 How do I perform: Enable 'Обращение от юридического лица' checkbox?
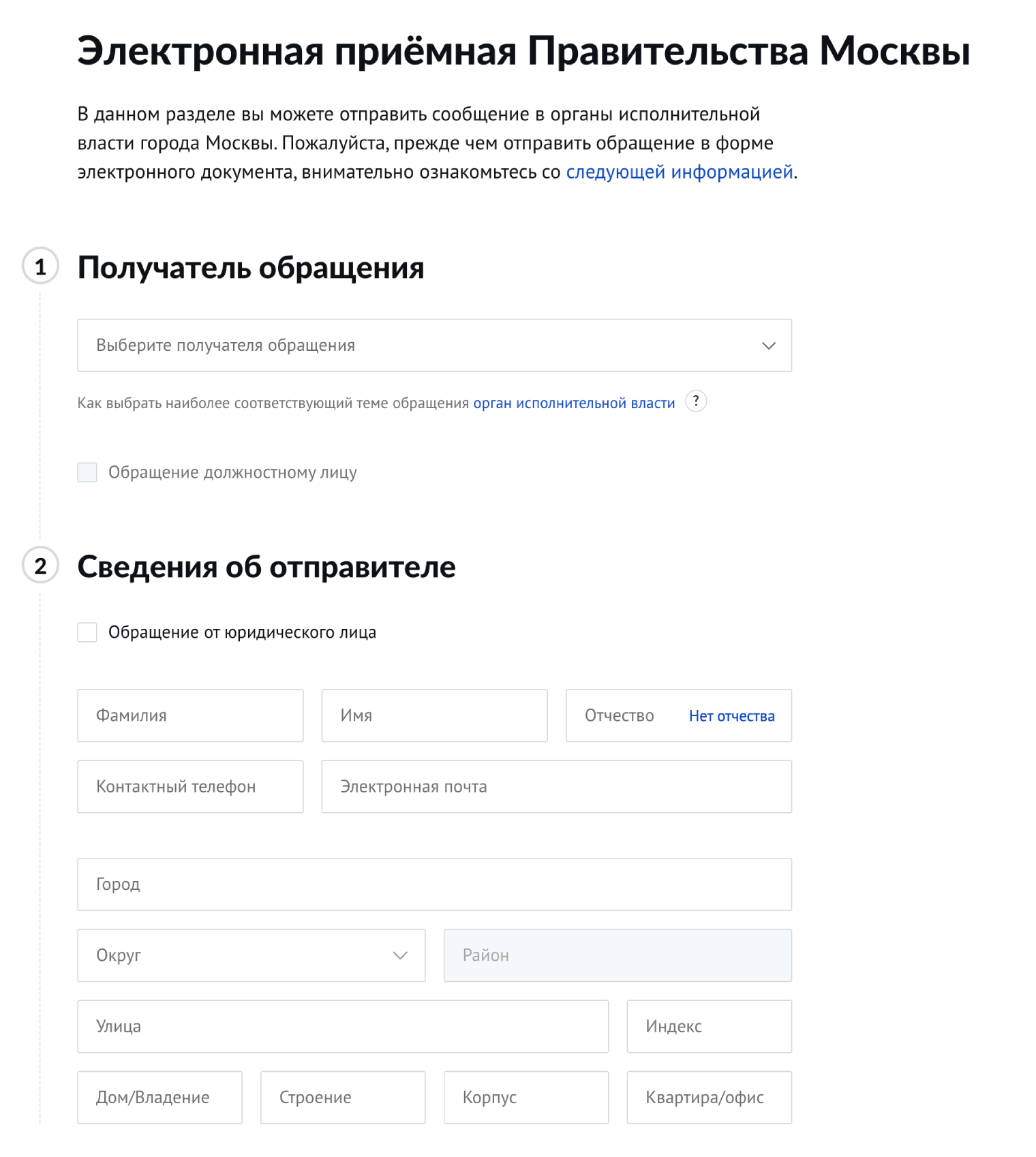coord(87,632)
